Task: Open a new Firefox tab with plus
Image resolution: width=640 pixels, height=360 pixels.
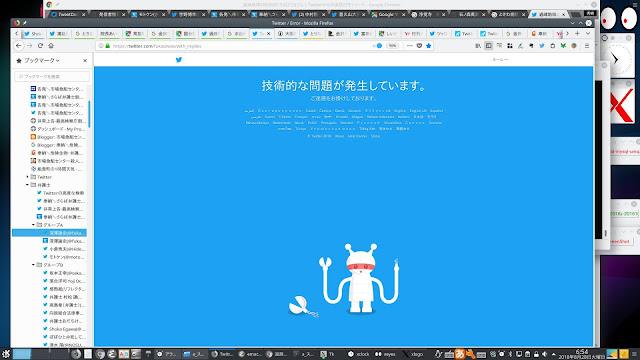Action: [577, 33]
